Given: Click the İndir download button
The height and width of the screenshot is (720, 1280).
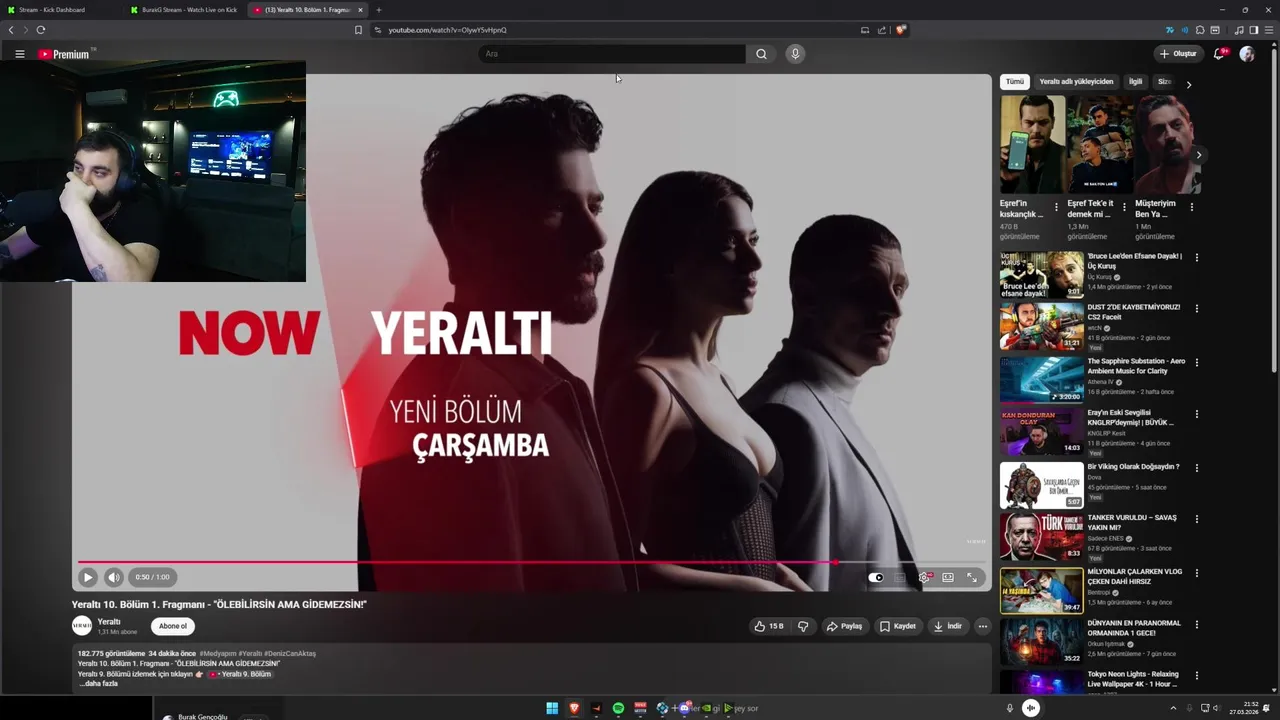Looking at the screenshot, I should tap(947, 626).
